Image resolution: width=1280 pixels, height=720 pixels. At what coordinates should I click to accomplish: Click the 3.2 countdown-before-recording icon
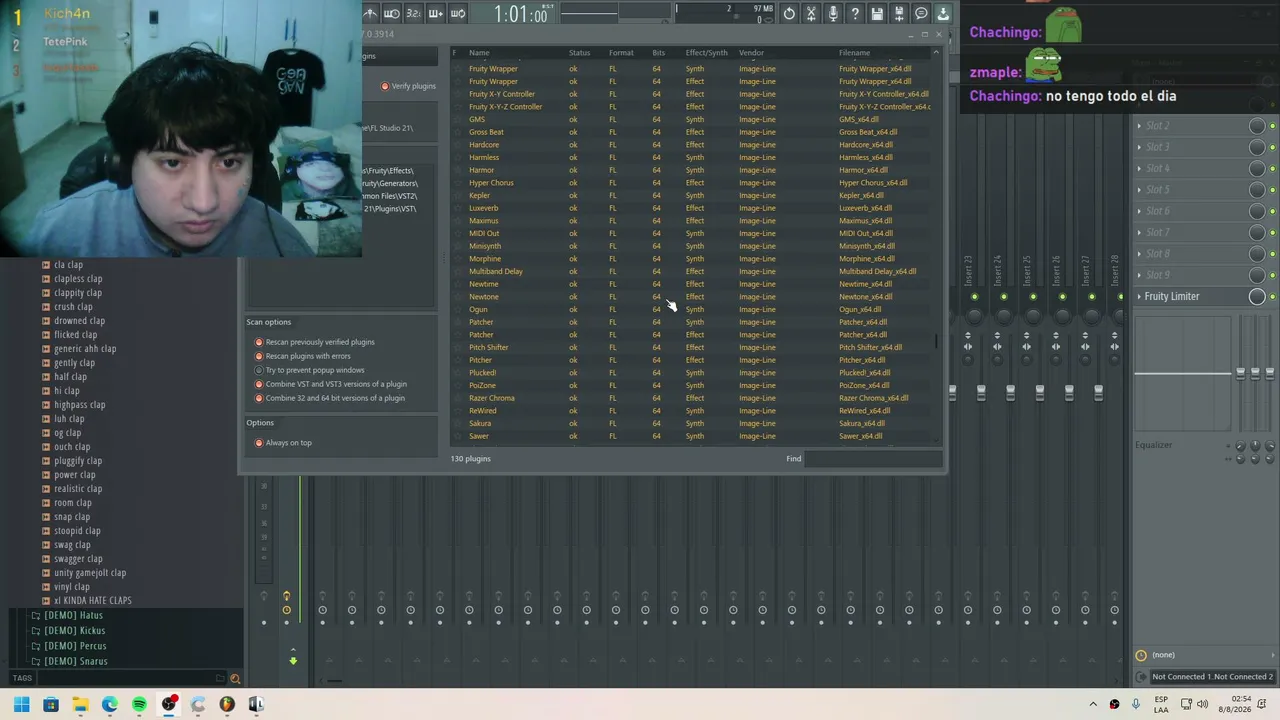(413, 13)
